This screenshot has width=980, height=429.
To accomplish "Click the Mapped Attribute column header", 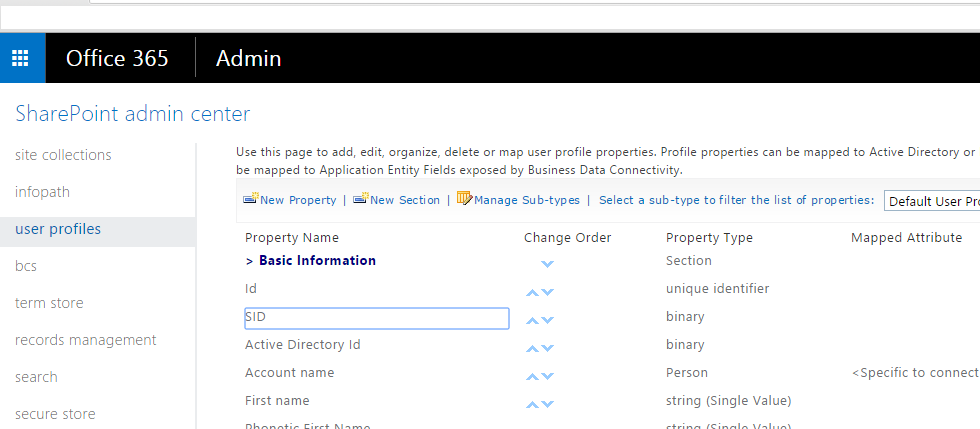I will point(906,238).
